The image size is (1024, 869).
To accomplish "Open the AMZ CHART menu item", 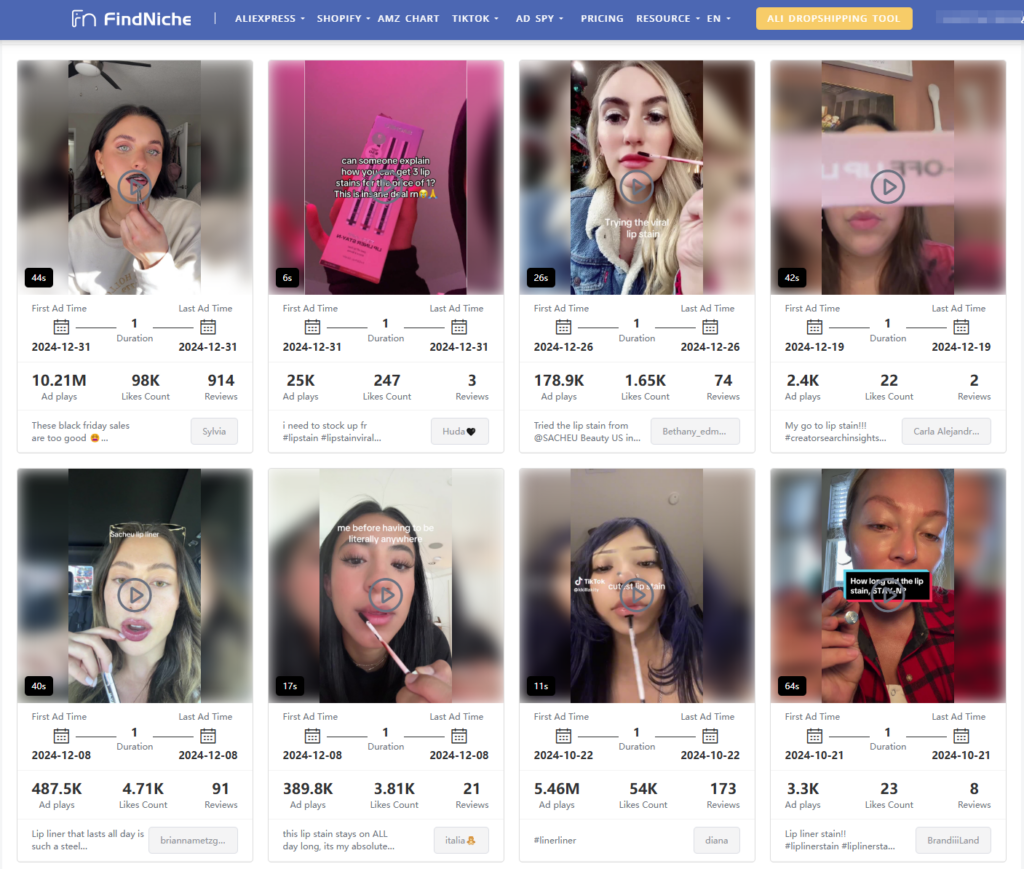I will 408,19.
